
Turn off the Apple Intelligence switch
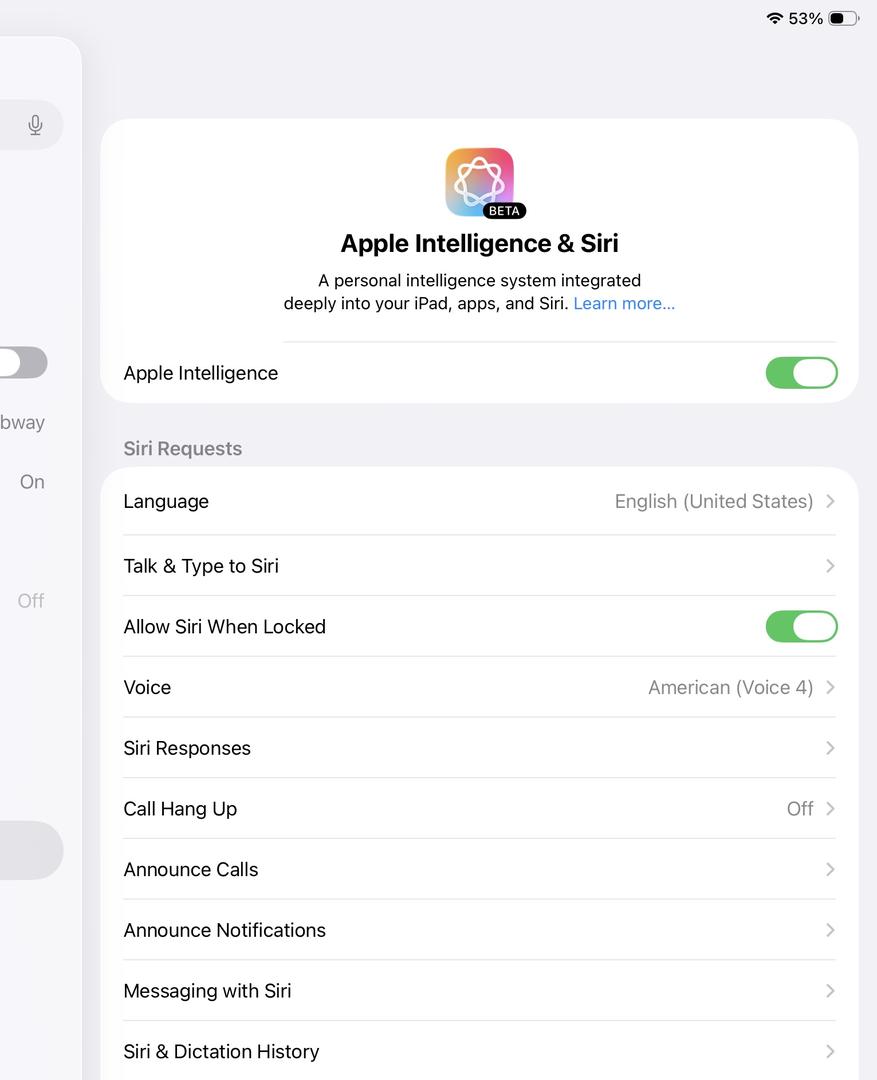[x=801, y=373]
